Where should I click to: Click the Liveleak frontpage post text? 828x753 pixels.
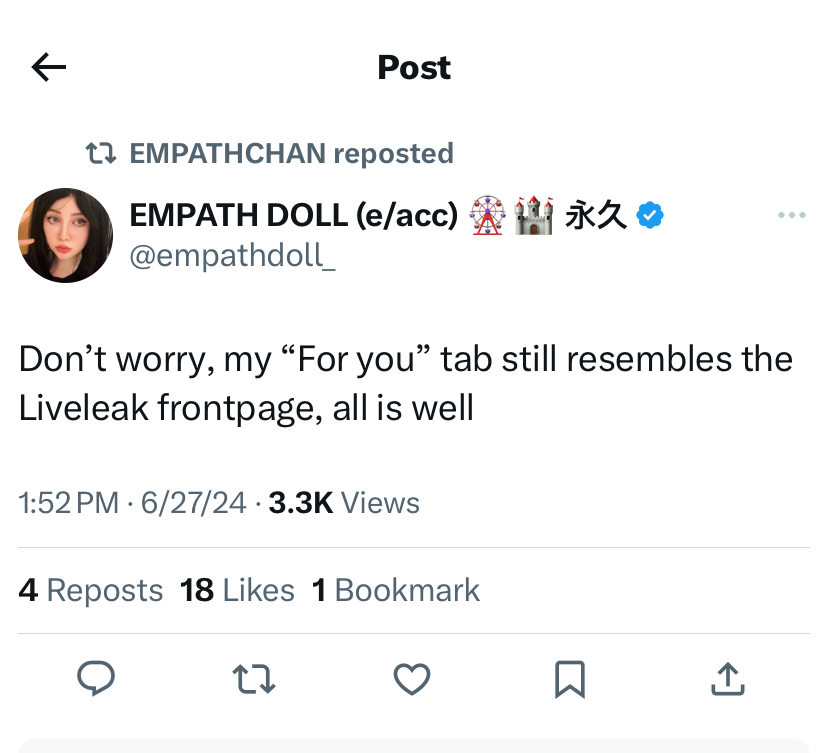pyautogui.click(x=406, y=383)
